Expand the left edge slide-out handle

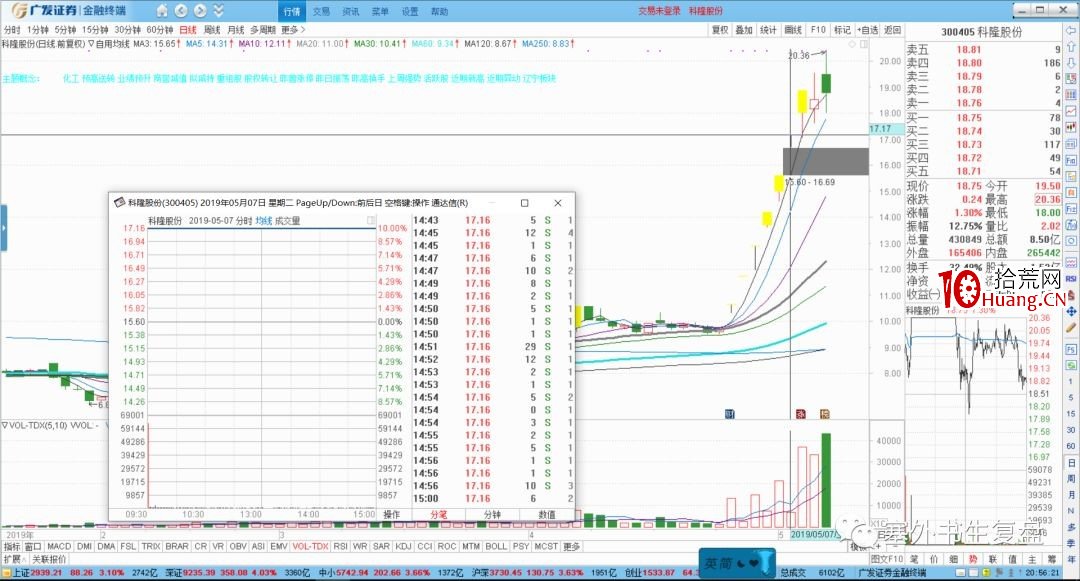(3, 227)
